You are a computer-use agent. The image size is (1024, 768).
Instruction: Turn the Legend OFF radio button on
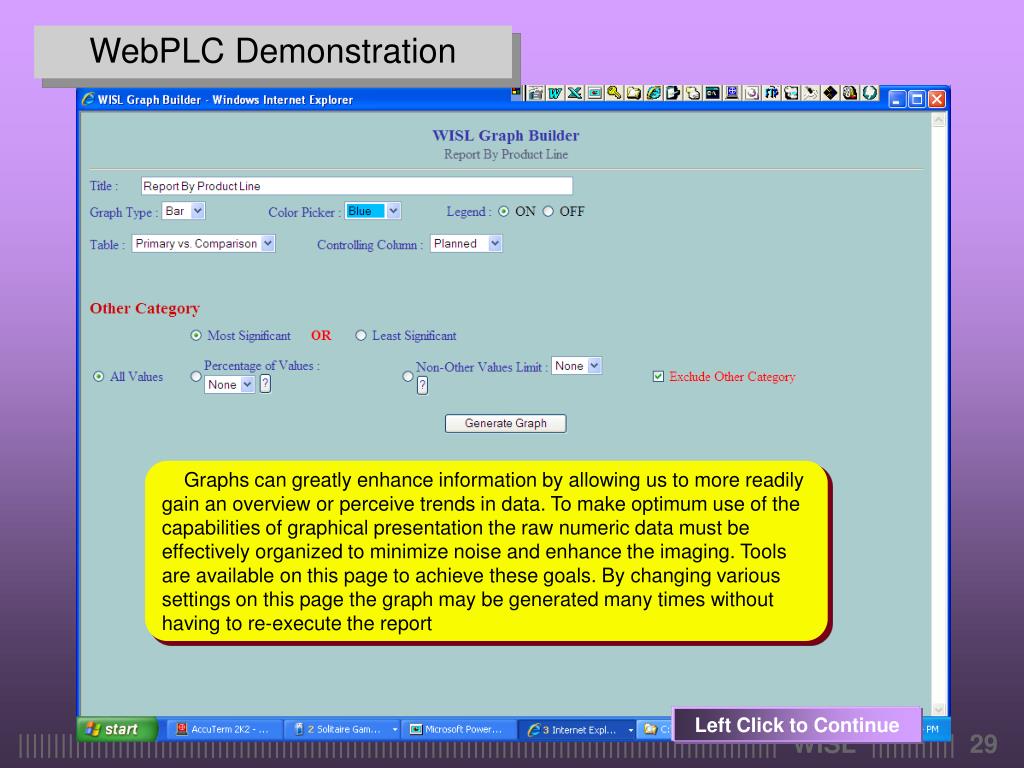548,212
